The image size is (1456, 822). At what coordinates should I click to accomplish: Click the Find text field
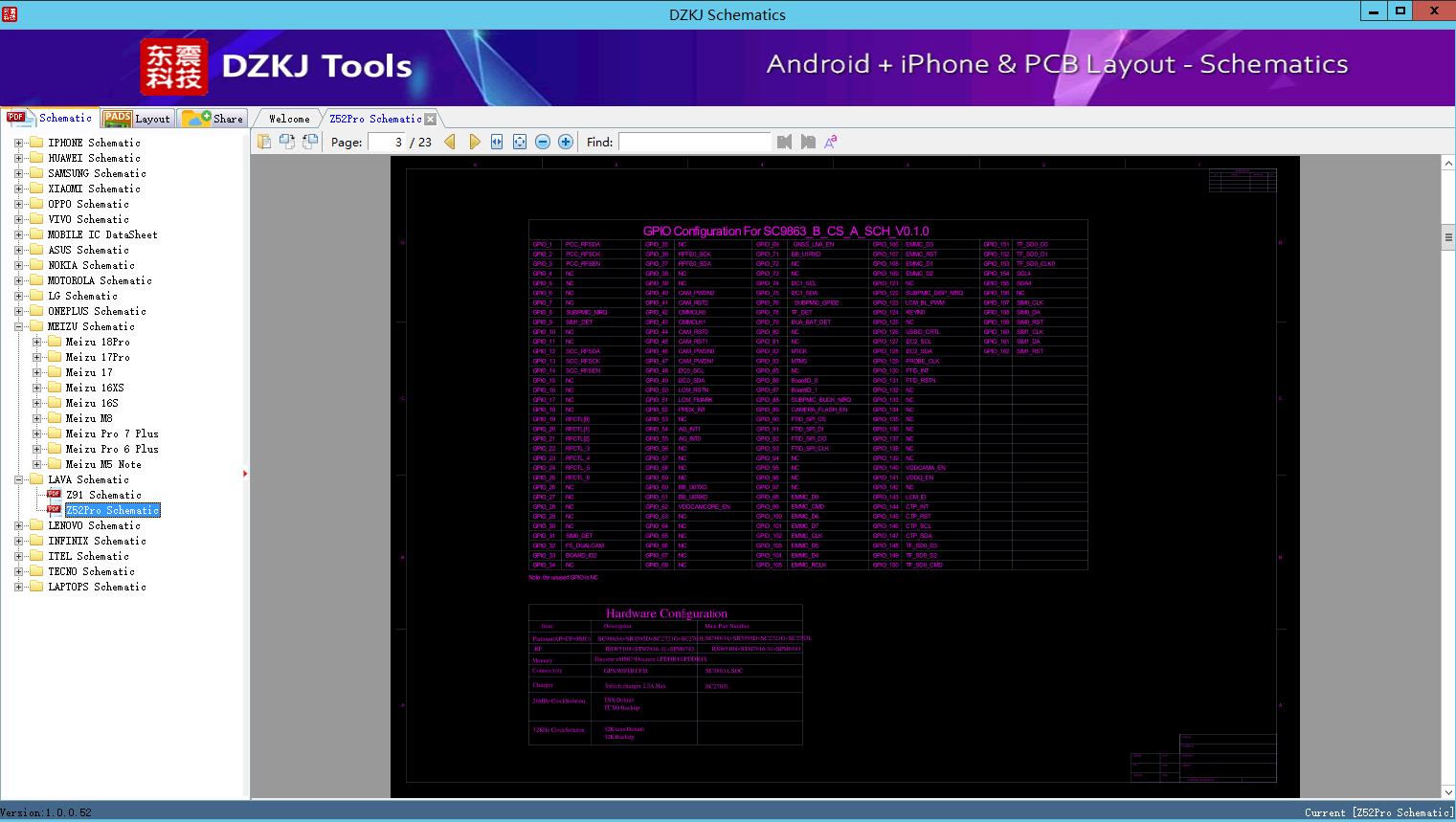(694, 142)
